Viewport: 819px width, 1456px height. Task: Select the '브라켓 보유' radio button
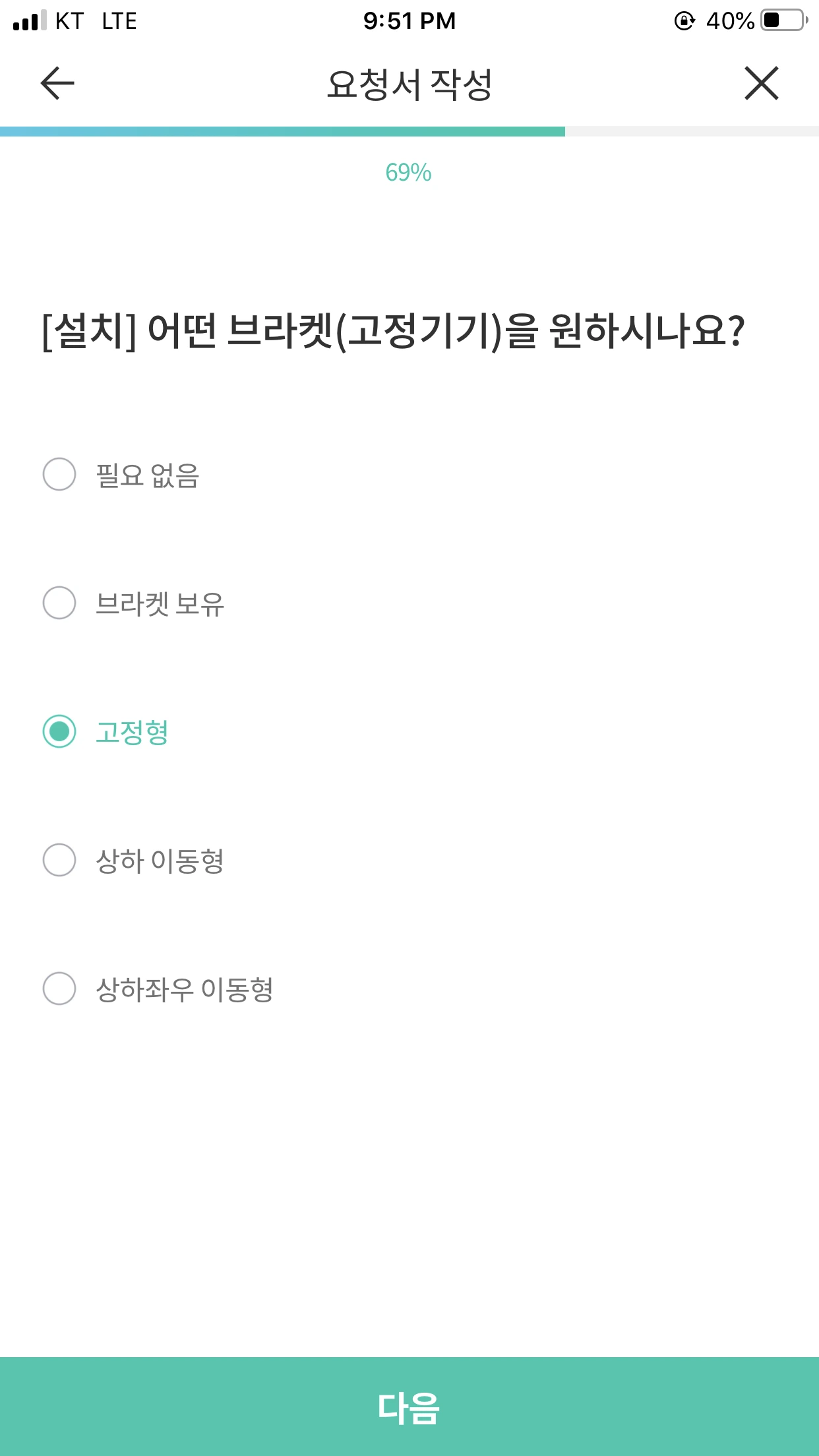click(59, 603)
